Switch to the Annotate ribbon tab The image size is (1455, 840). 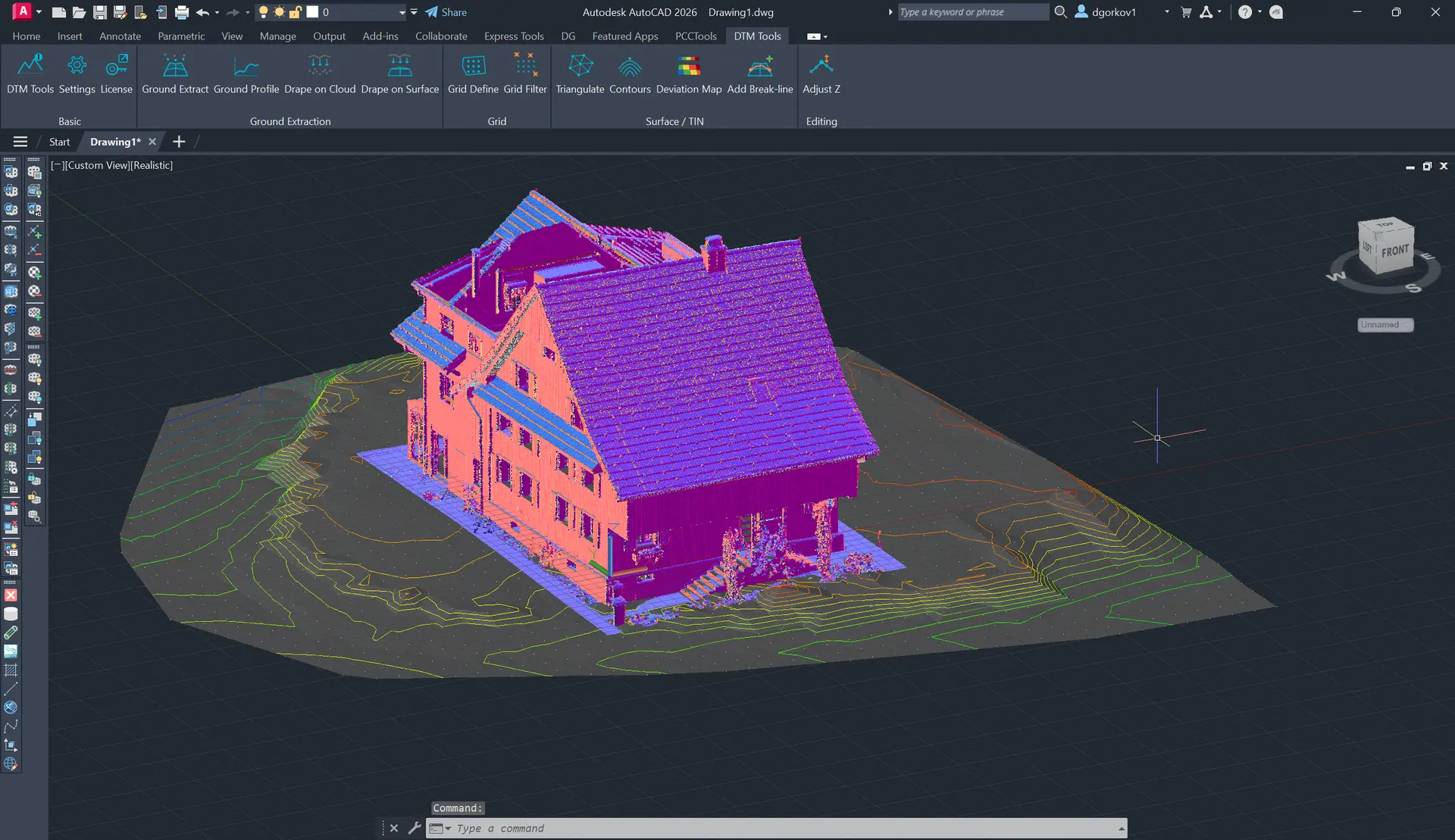click(x=120, y=36)
